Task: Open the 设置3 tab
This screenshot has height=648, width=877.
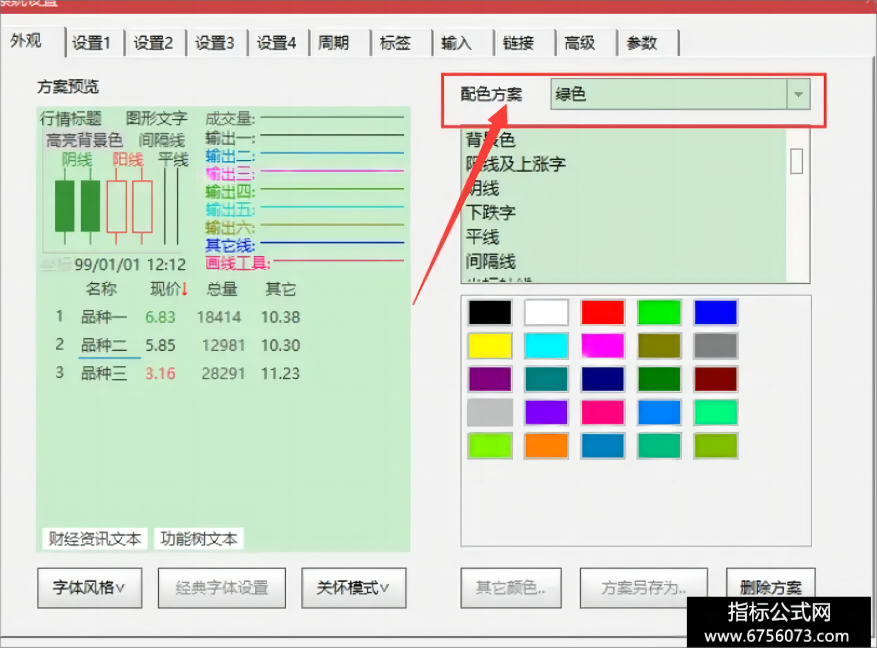Action: (214, 43)
